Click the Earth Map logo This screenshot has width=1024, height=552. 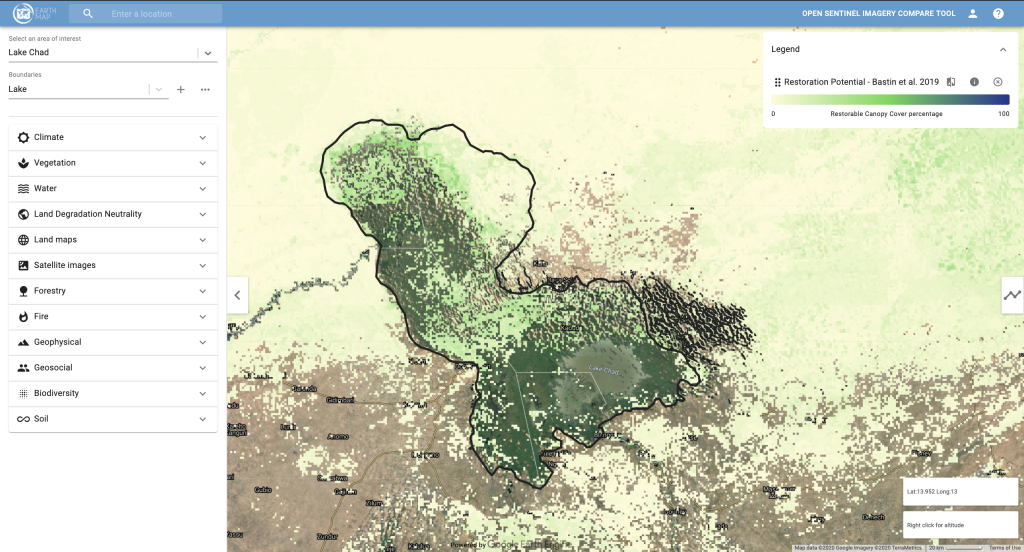(x=34, y=14)
